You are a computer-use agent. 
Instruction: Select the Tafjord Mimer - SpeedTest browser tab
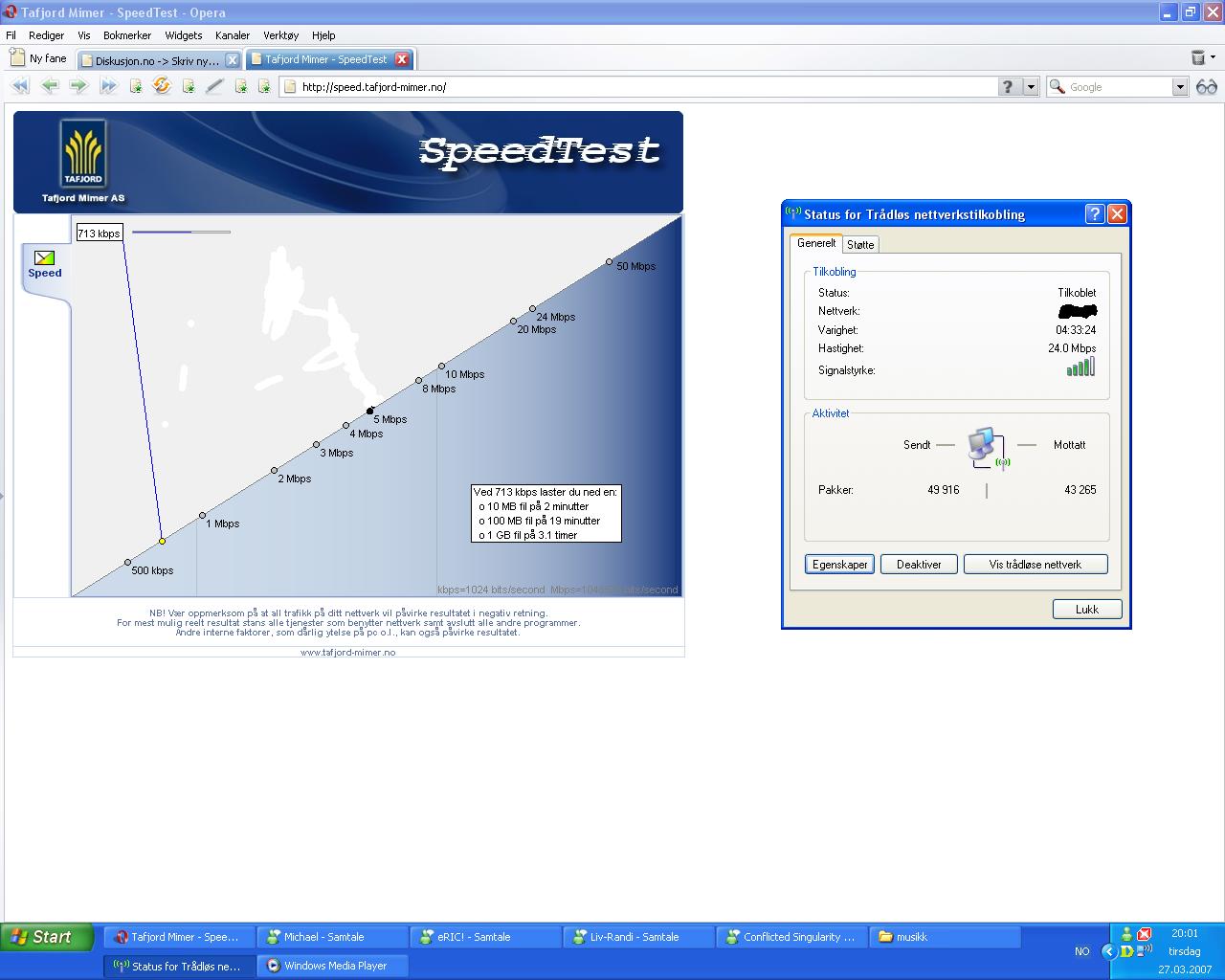pyautogui.click(x=329, y=59)
